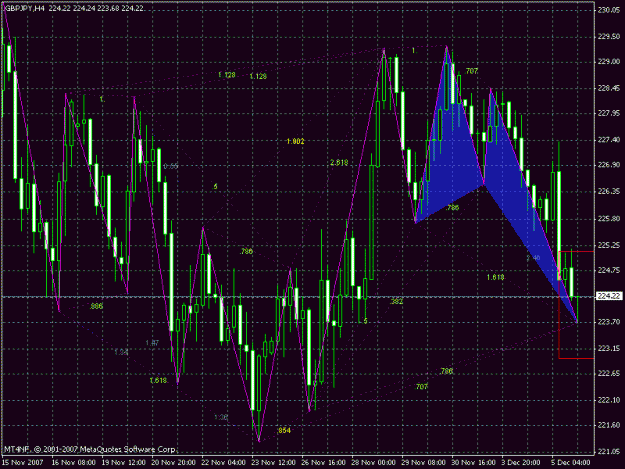Click the 19 Nov 12:00 time label

pyautogui.click(x=124, y=463)
